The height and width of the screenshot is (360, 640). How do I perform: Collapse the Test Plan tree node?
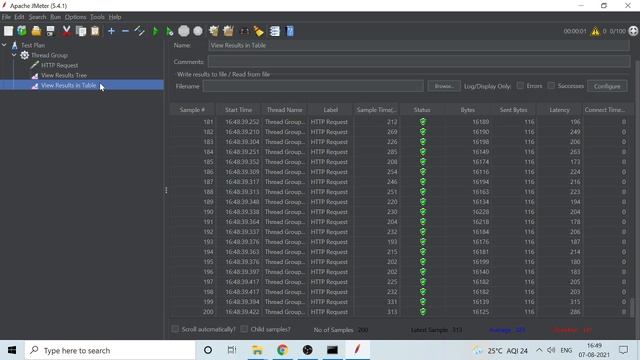click(x=4, y=45)
